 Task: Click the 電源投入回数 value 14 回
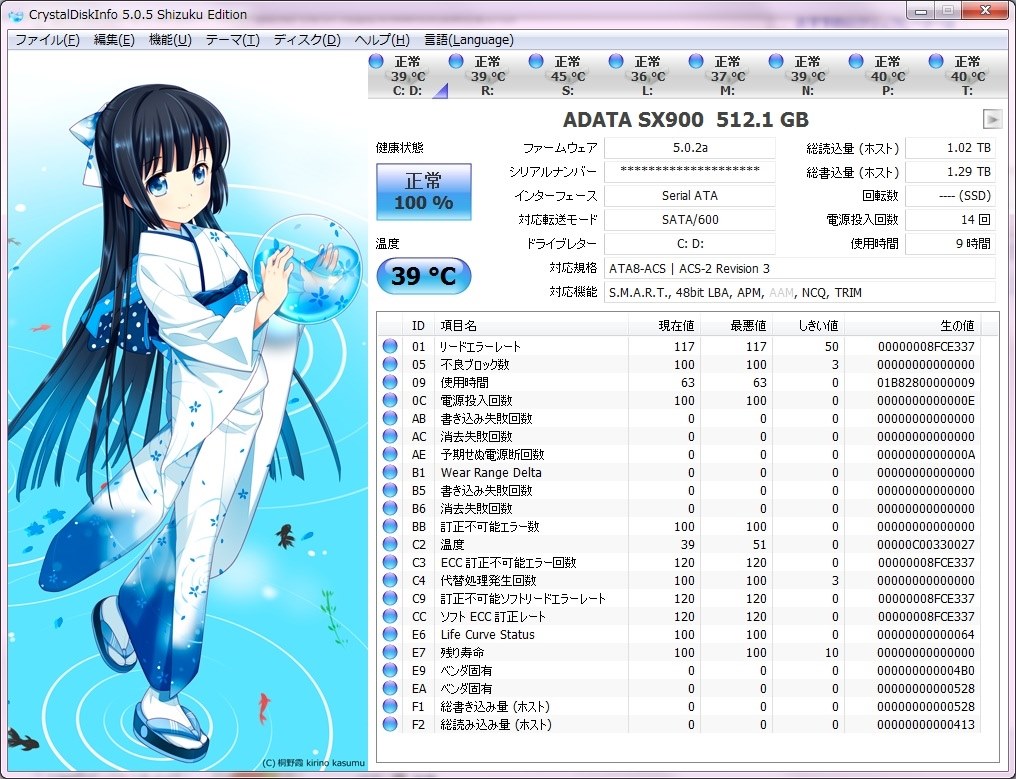pos(950,220)
